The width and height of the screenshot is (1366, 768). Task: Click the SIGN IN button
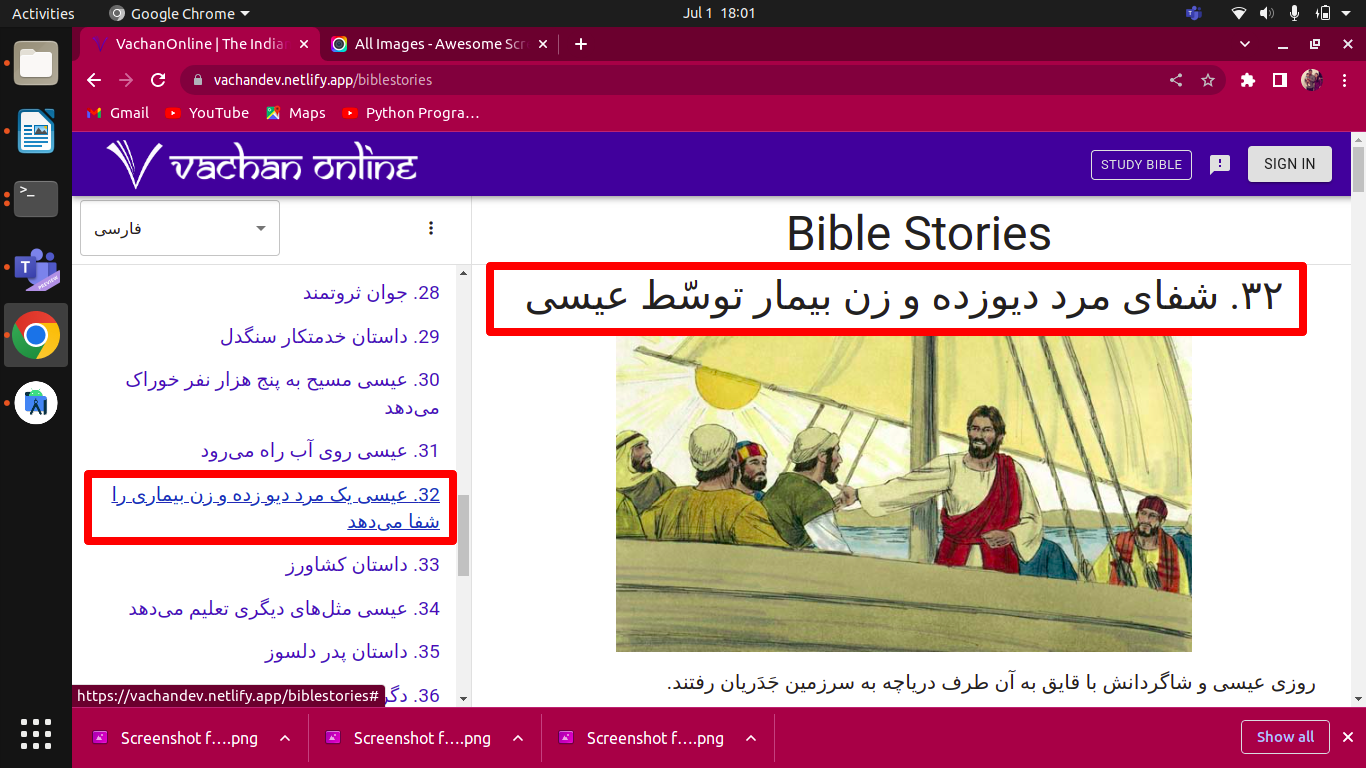[1289, 163]
